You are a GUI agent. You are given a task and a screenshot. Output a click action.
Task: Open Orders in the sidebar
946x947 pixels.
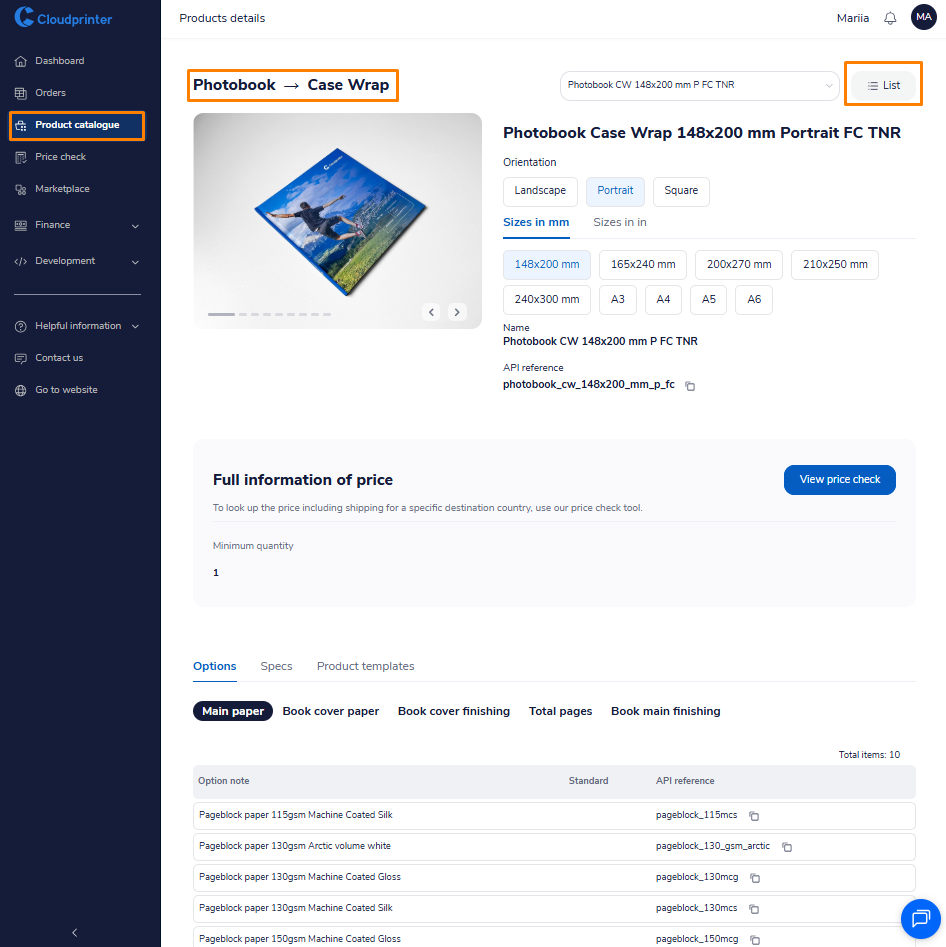coord(51,93)
